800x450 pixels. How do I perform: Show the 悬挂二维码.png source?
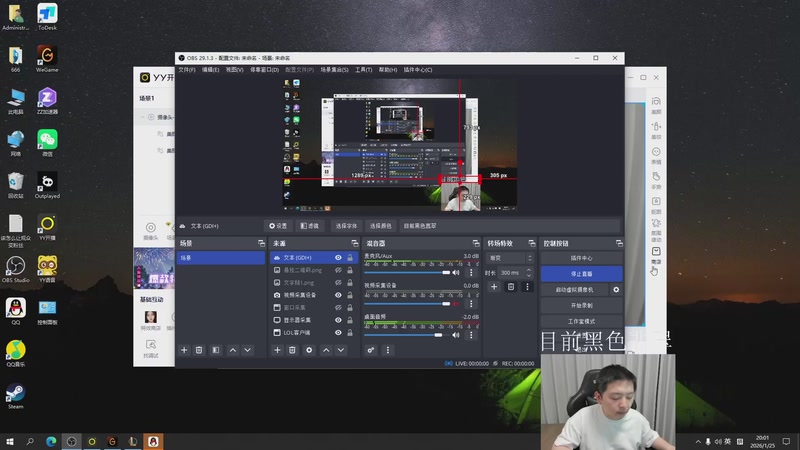click(338, 270)
